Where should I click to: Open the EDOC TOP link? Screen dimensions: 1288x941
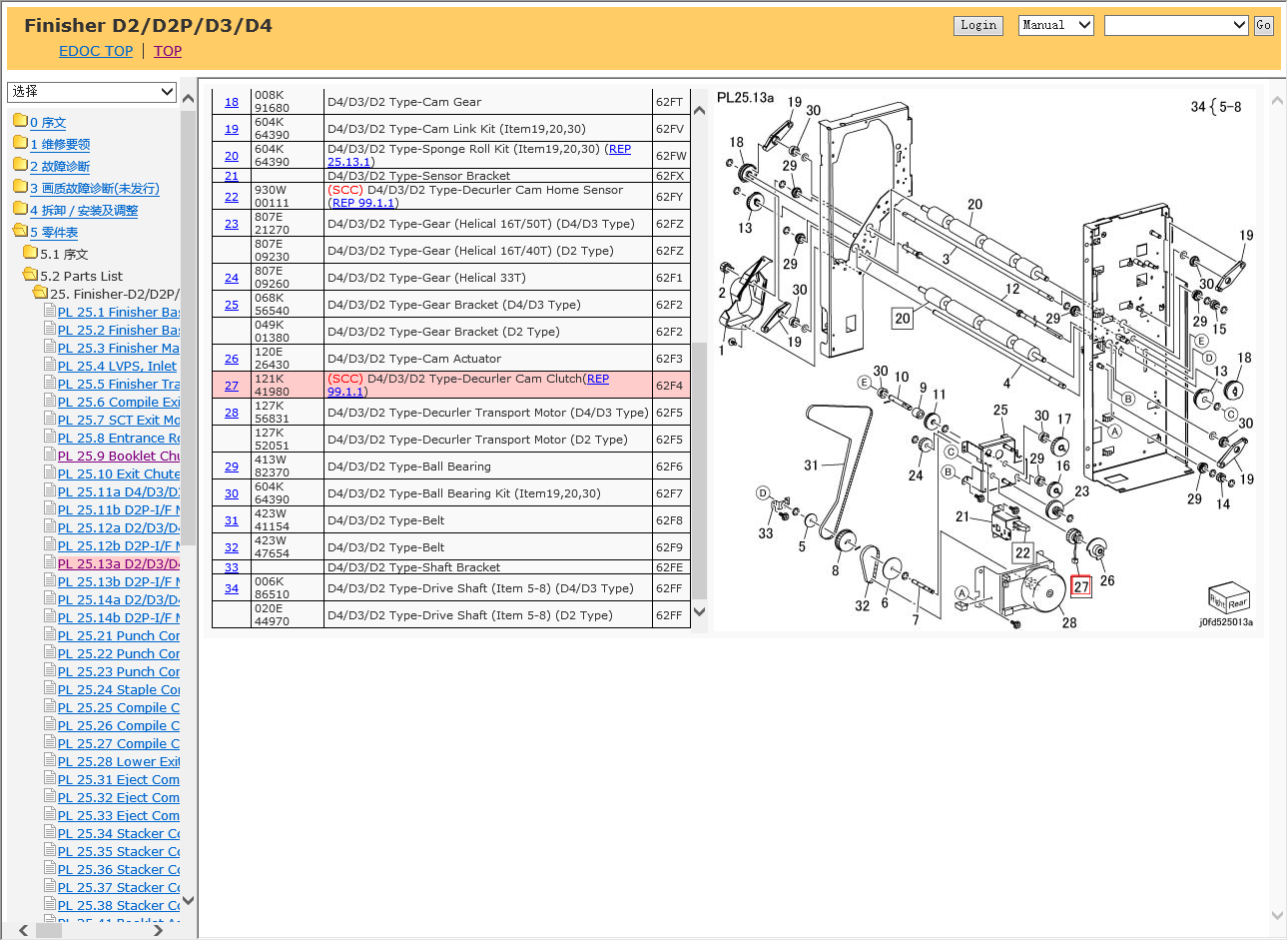coord(96,51)
